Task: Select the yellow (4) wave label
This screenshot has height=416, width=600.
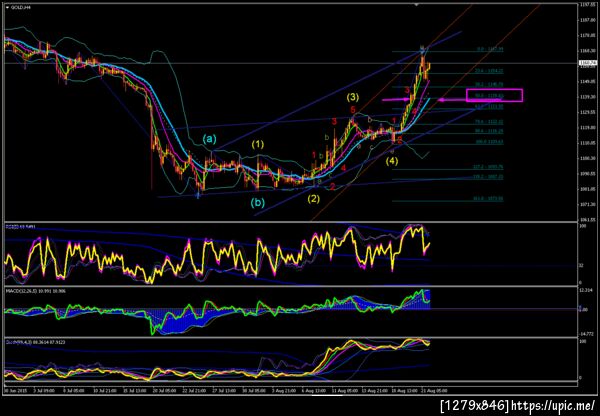Action: click(391, 162)
